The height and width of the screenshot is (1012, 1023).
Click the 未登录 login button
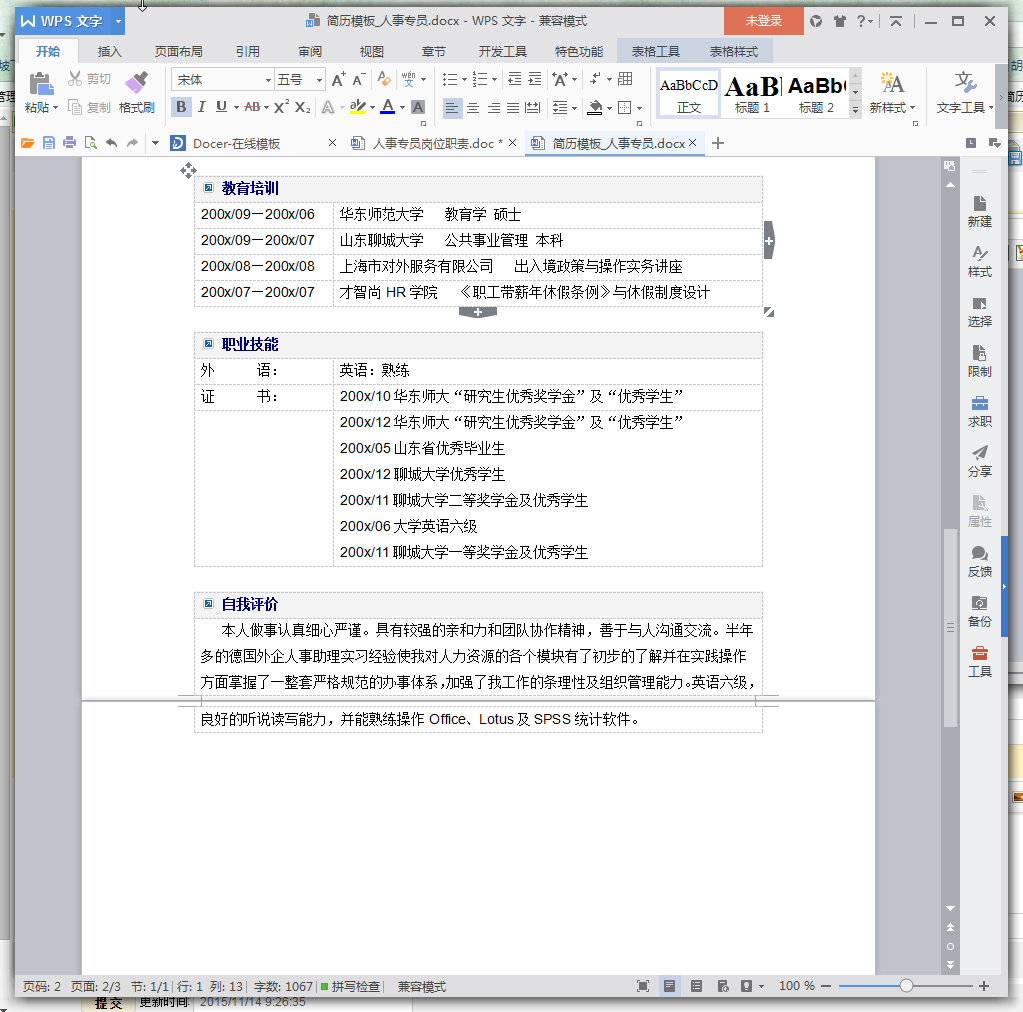pos(763,21)
